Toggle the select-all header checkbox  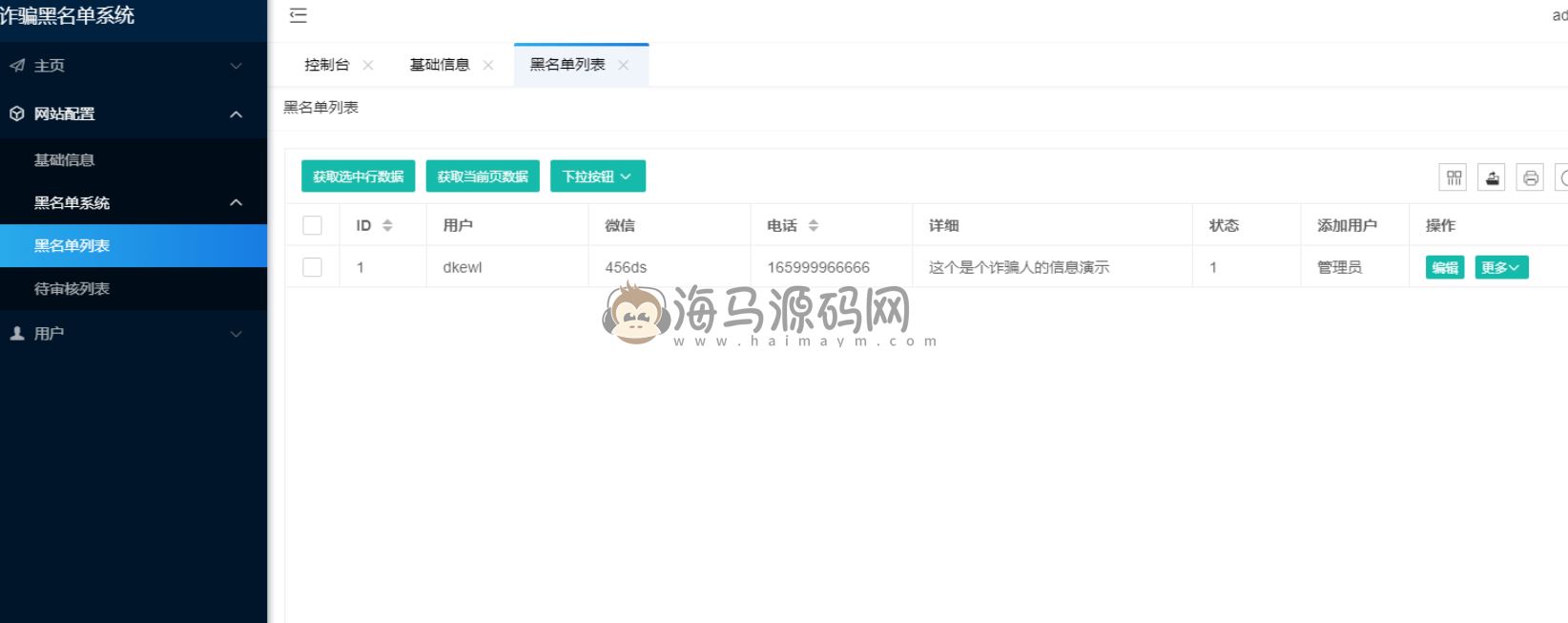(x=312, y=226)
